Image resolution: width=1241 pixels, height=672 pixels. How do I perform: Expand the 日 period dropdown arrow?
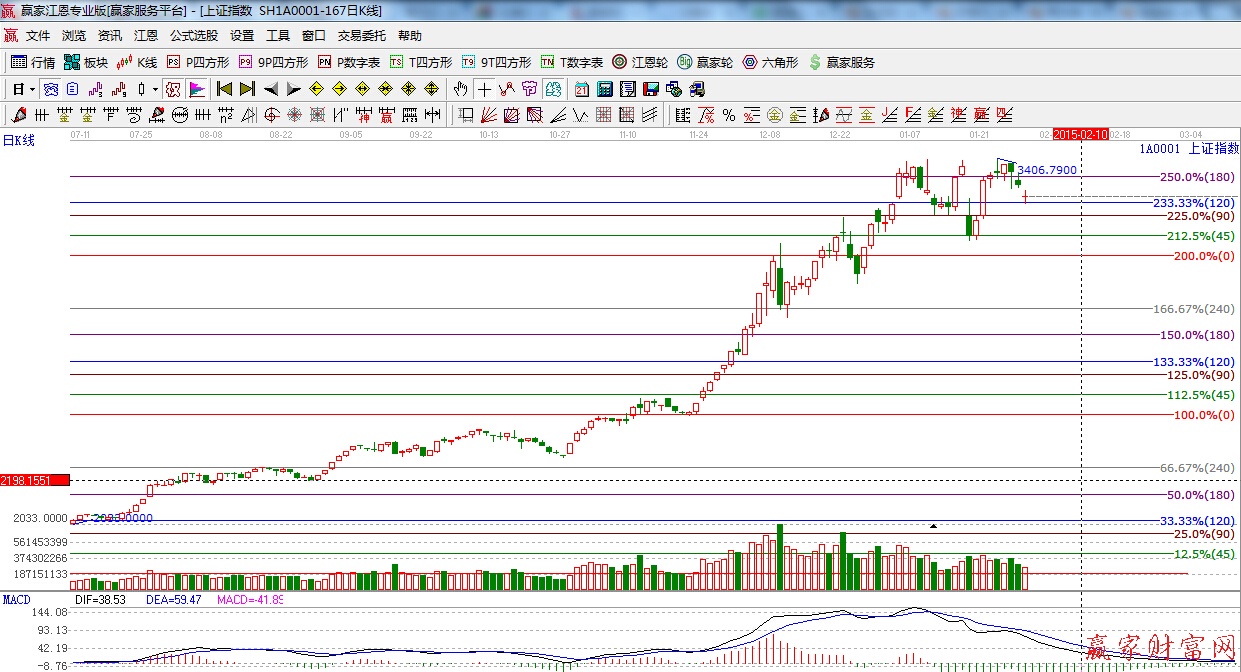pos(32,89)
